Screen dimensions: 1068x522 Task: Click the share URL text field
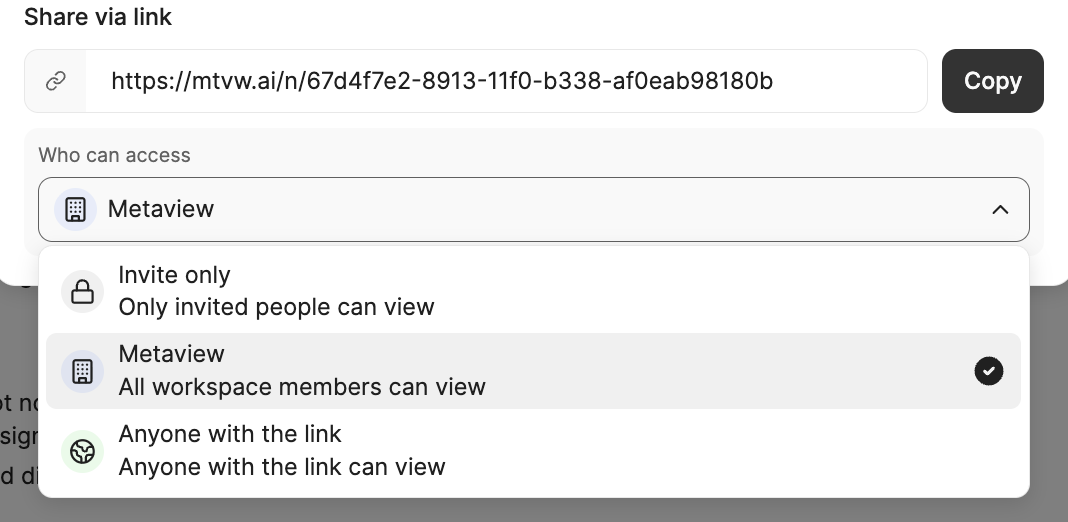click(506, 81)
